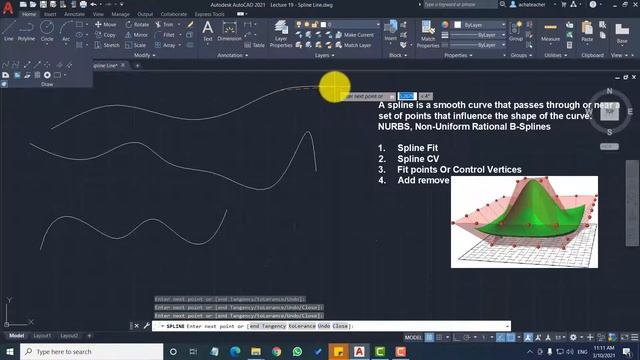The image size is (640, 360).
Task: Expand the Annotation panel dropdown
Action: click(233, 55)
